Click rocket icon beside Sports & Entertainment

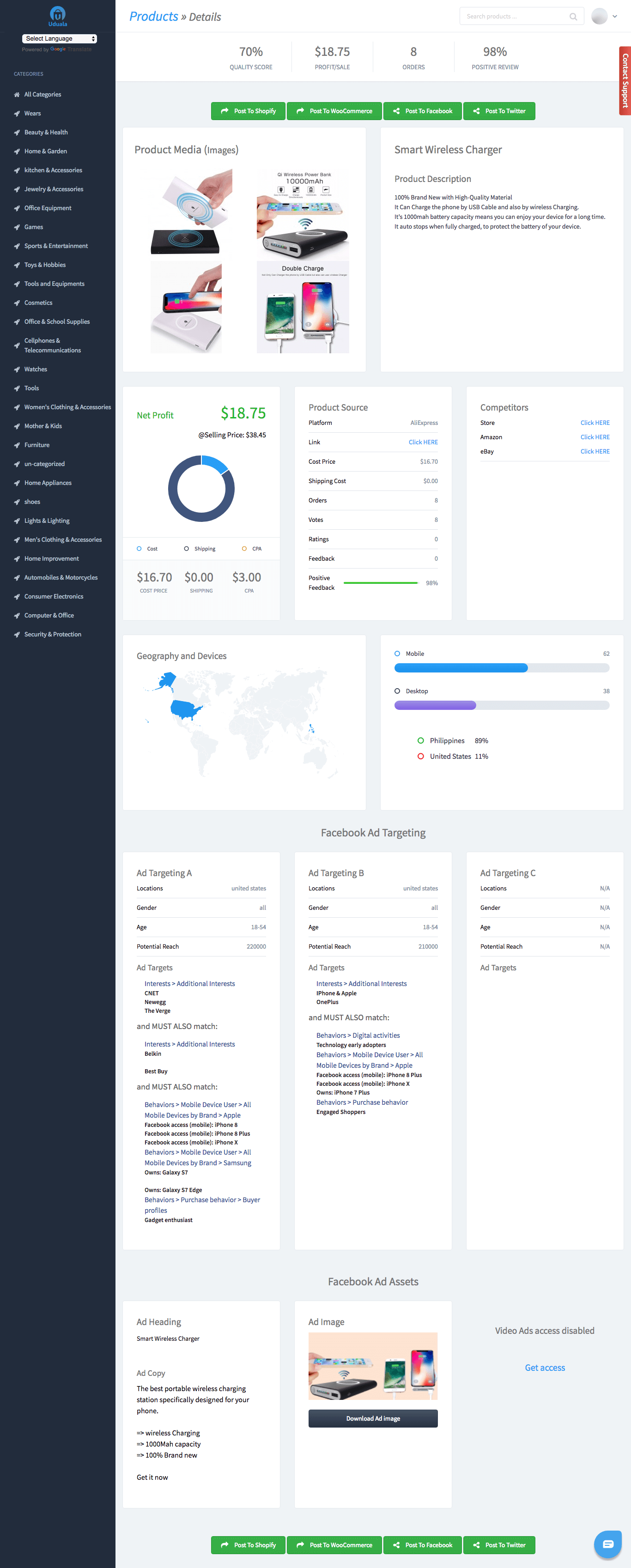(17, 246)
